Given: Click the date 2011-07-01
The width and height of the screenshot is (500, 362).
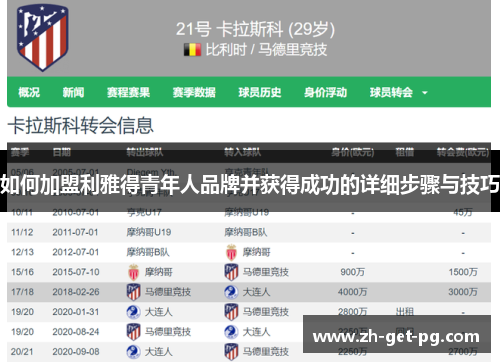Looking at the screenshot, I should pyautogui.click(x=75, y=232).
